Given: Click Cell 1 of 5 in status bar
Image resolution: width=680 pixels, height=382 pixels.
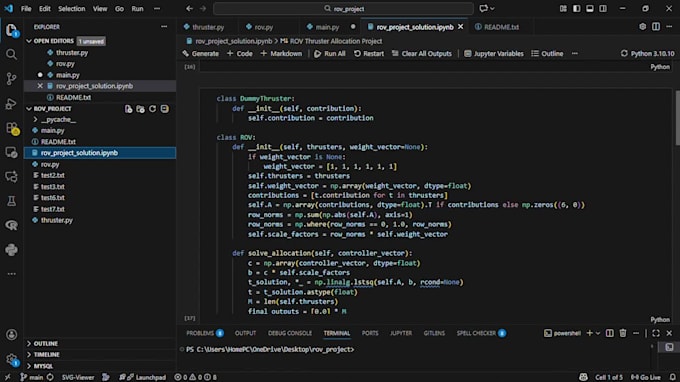Looking at the screenshot, I should click(608, 377).
